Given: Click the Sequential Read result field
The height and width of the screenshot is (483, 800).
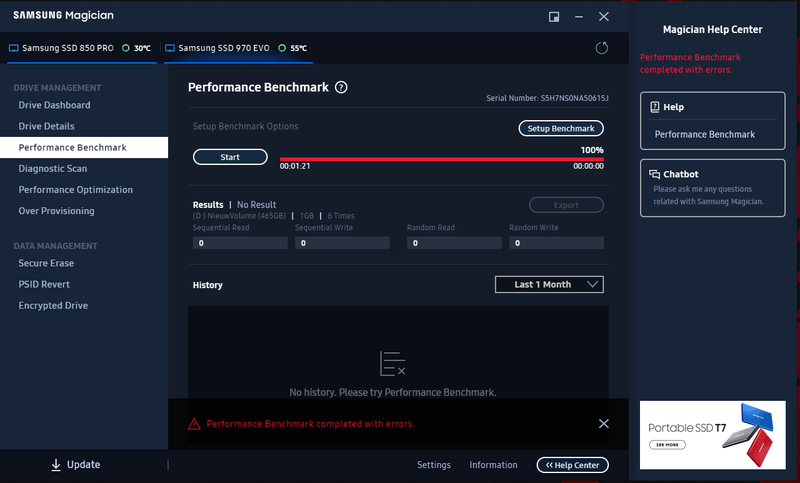Looking at the screenshot, I should (240, 243).
